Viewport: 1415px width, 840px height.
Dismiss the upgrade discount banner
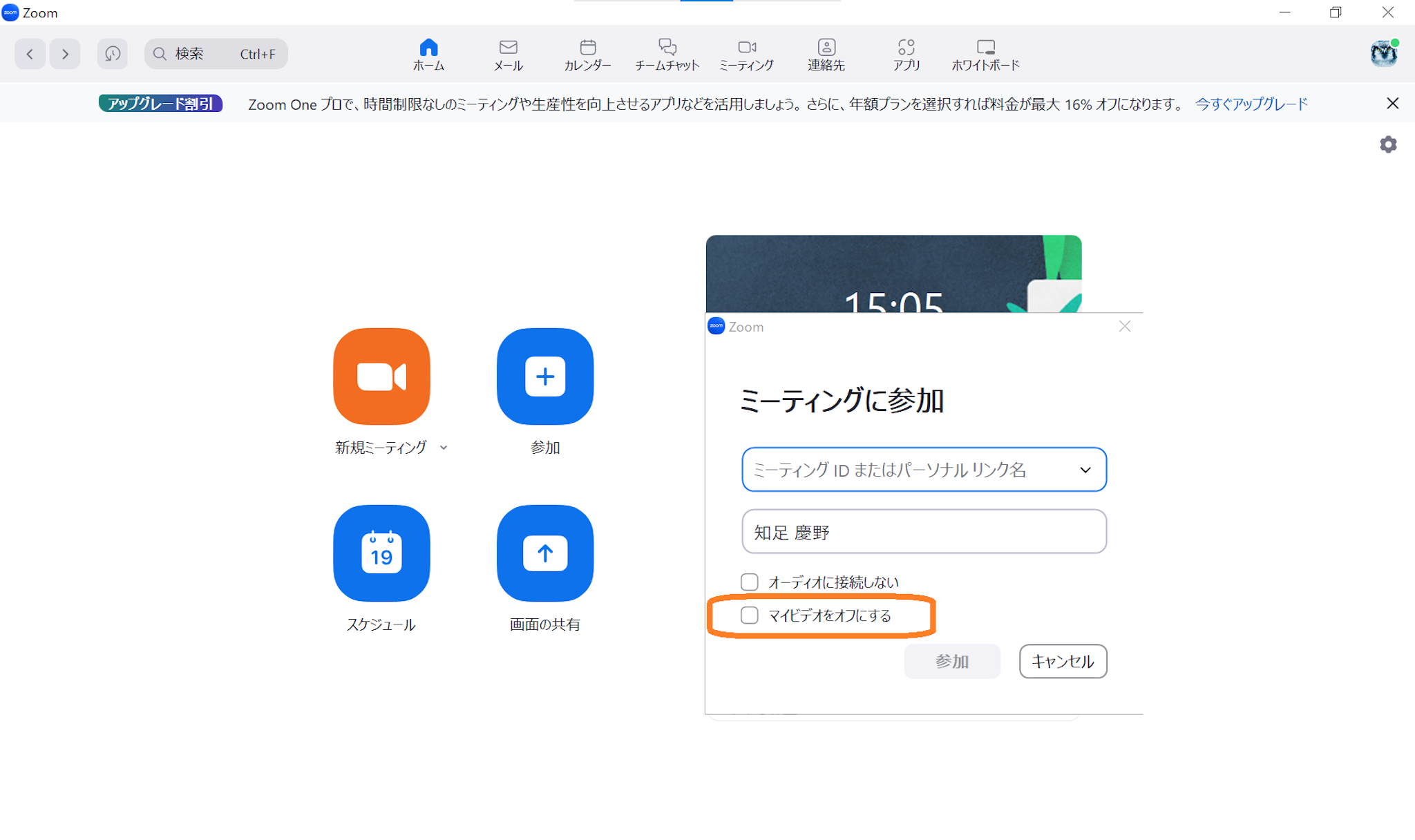[x=1392, y=104]
